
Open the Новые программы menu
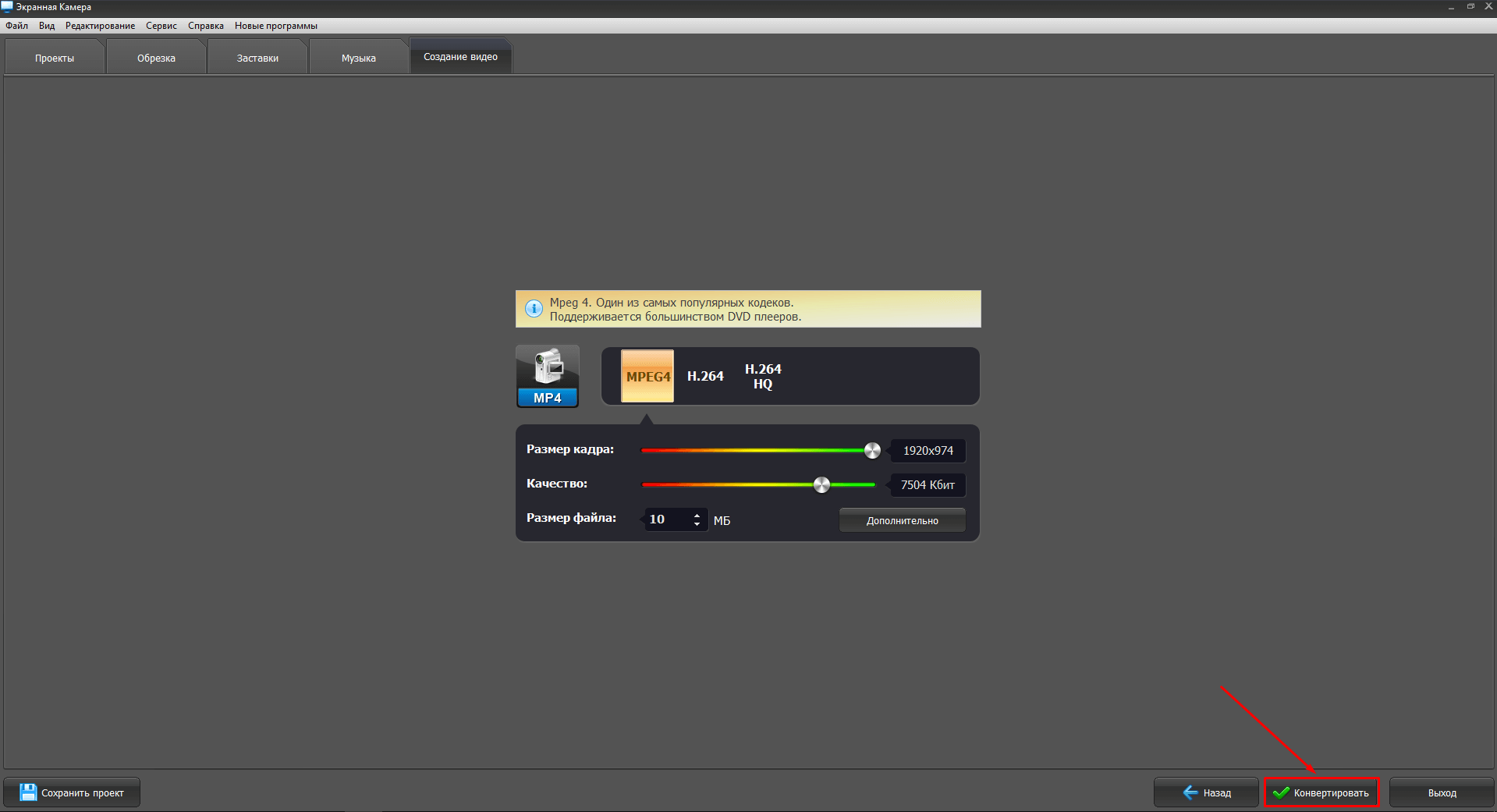coord(276,26)
